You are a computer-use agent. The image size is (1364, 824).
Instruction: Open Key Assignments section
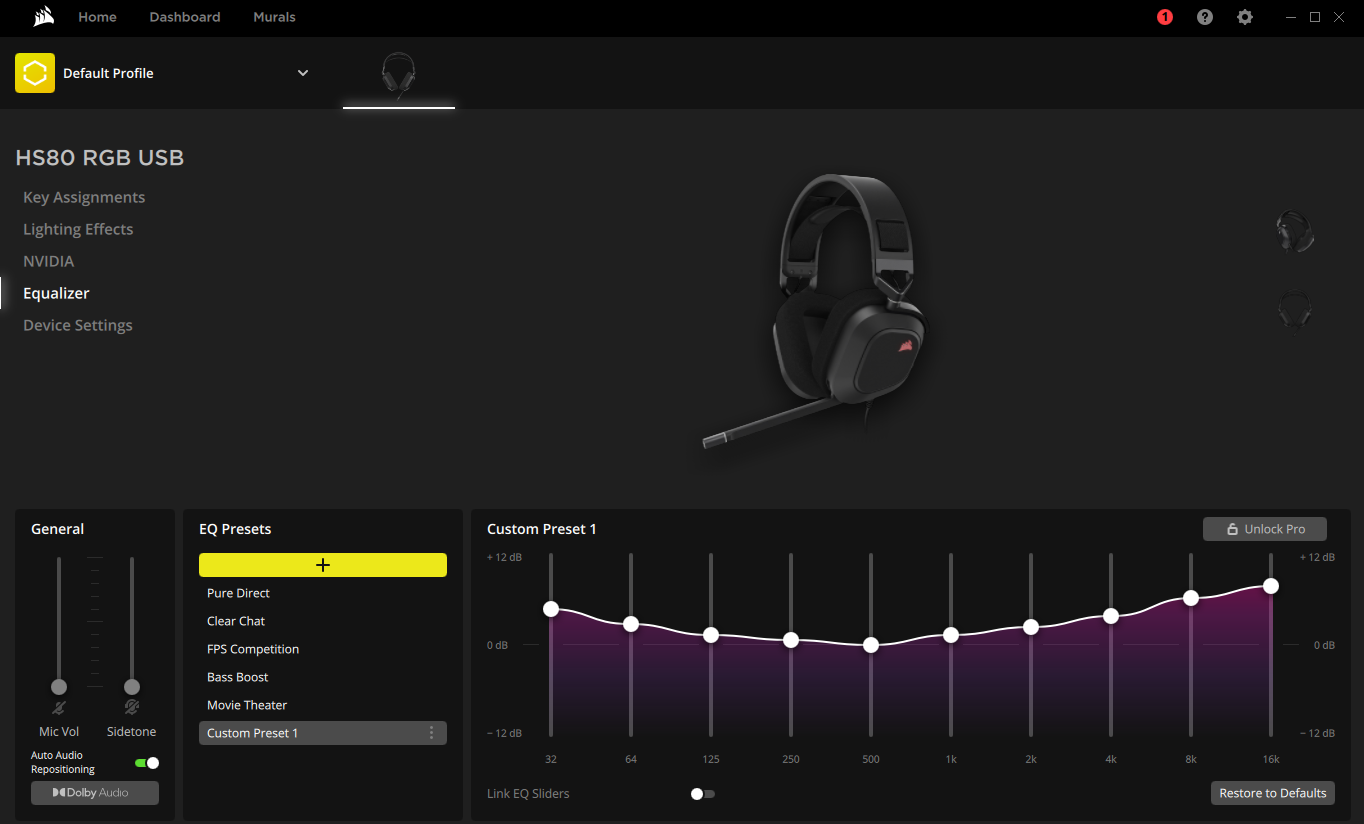84,197
